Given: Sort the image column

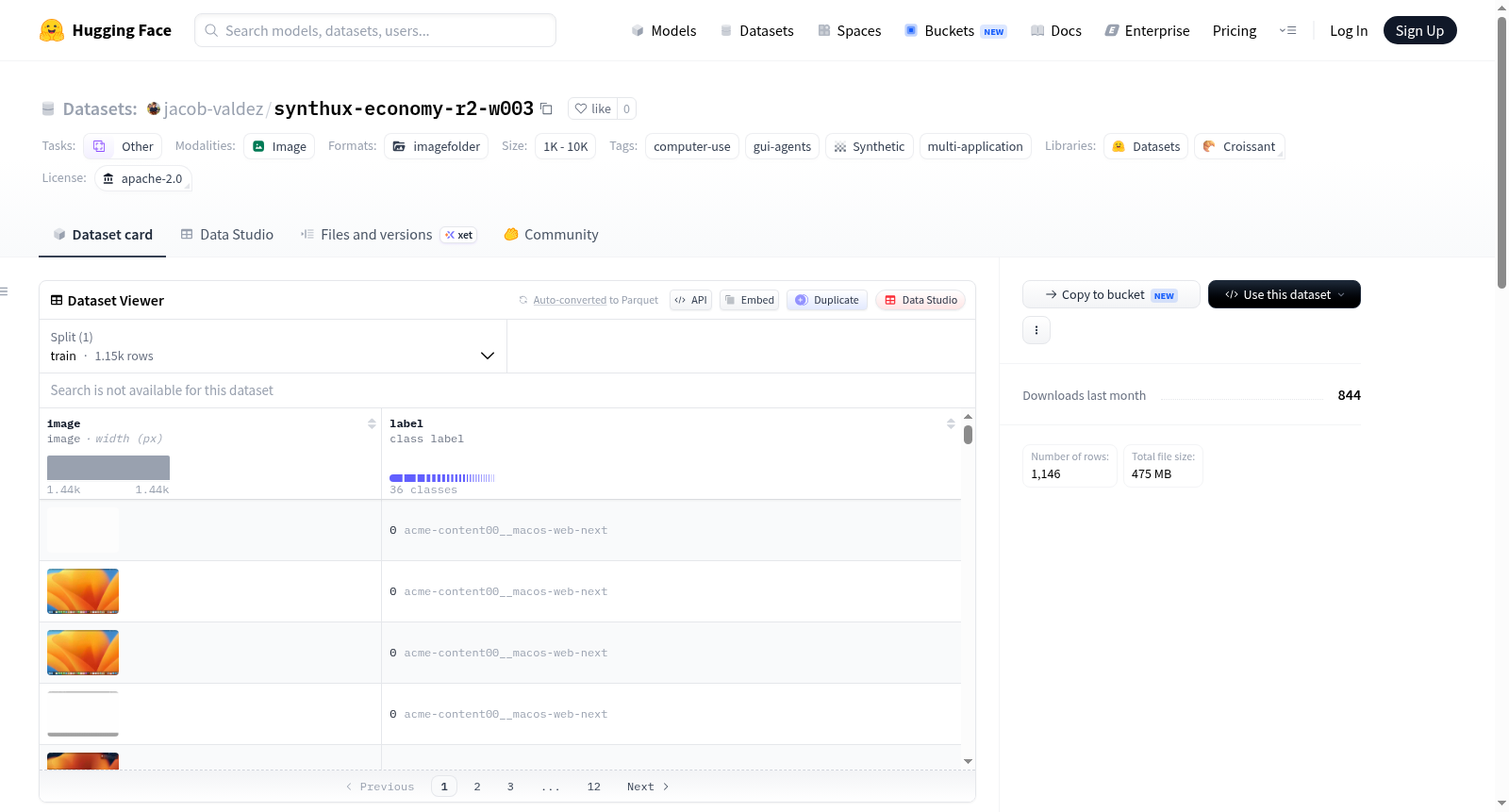Looking at the screenshot, I should pos(372,423).
